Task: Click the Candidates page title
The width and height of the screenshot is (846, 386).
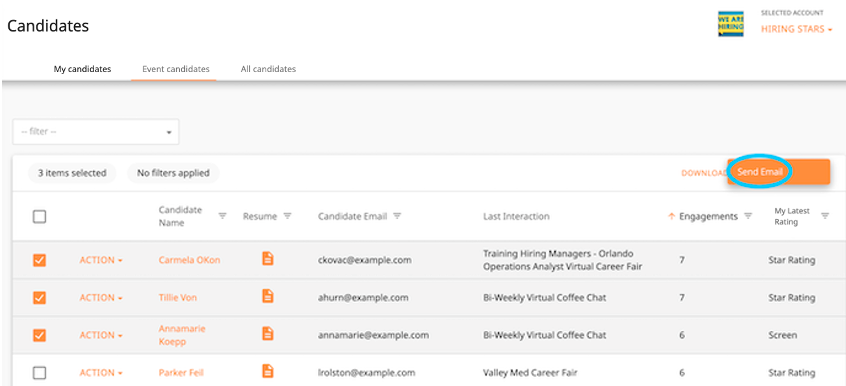Action: coord(48,25)
